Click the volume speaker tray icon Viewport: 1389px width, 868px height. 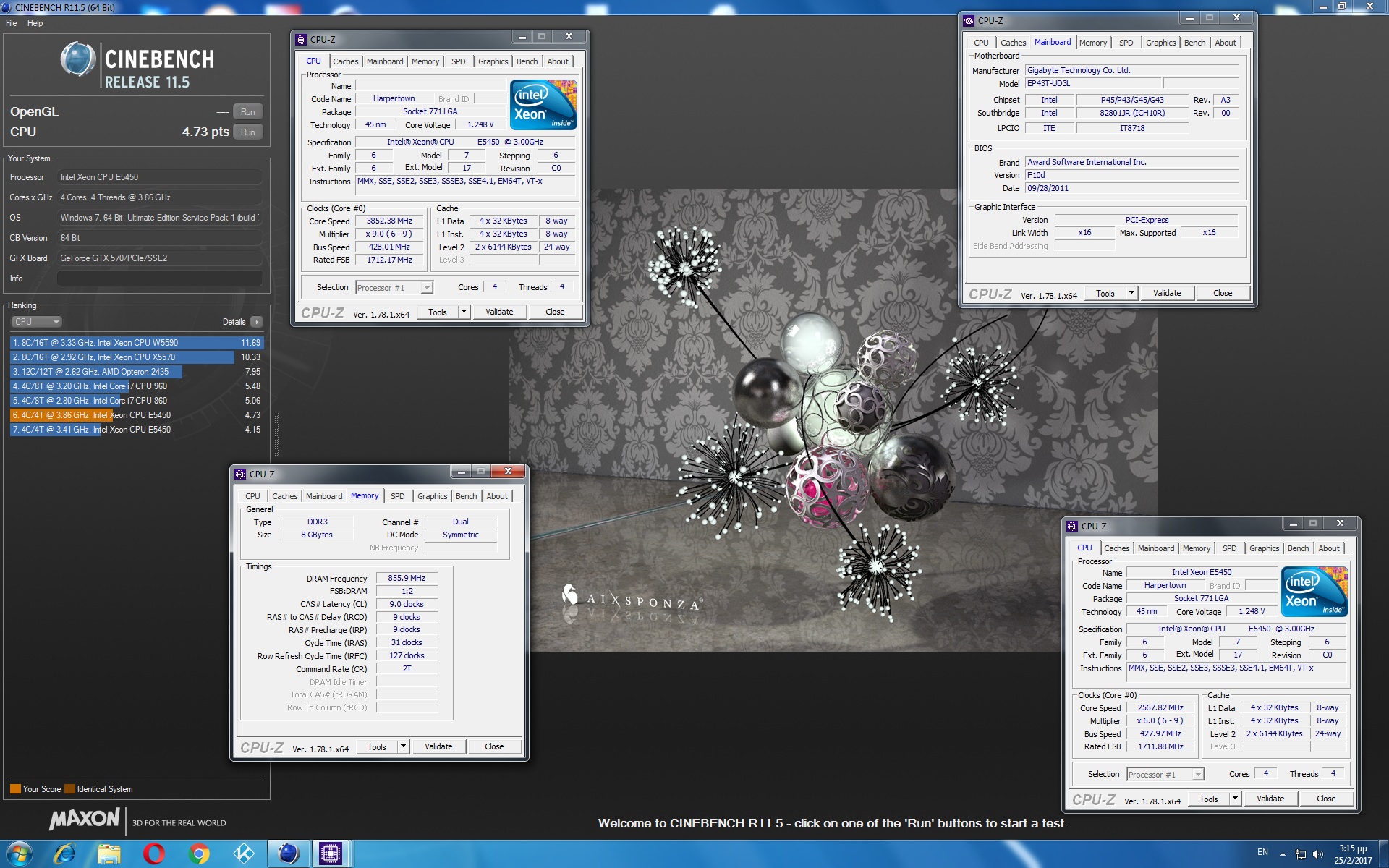(1317, 854)
